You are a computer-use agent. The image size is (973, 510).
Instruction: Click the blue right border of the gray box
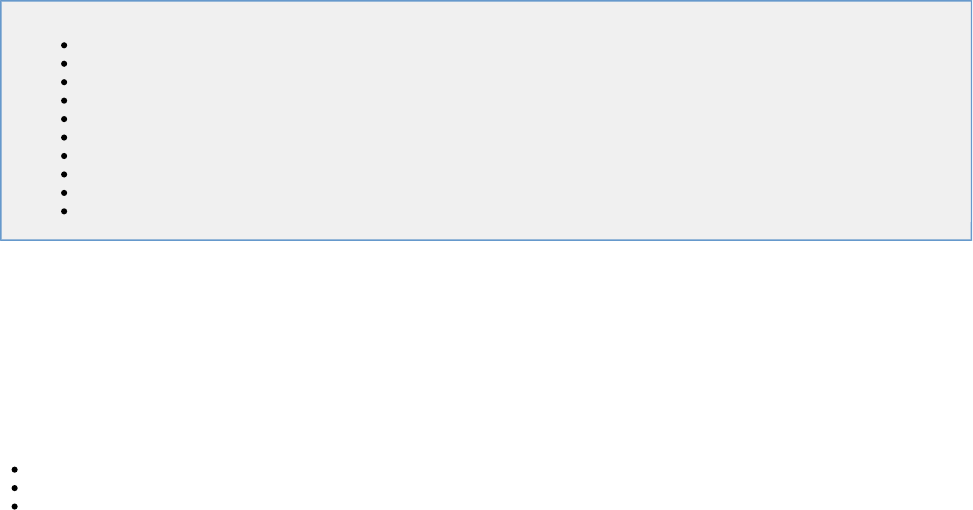click(x=971, y=120)
